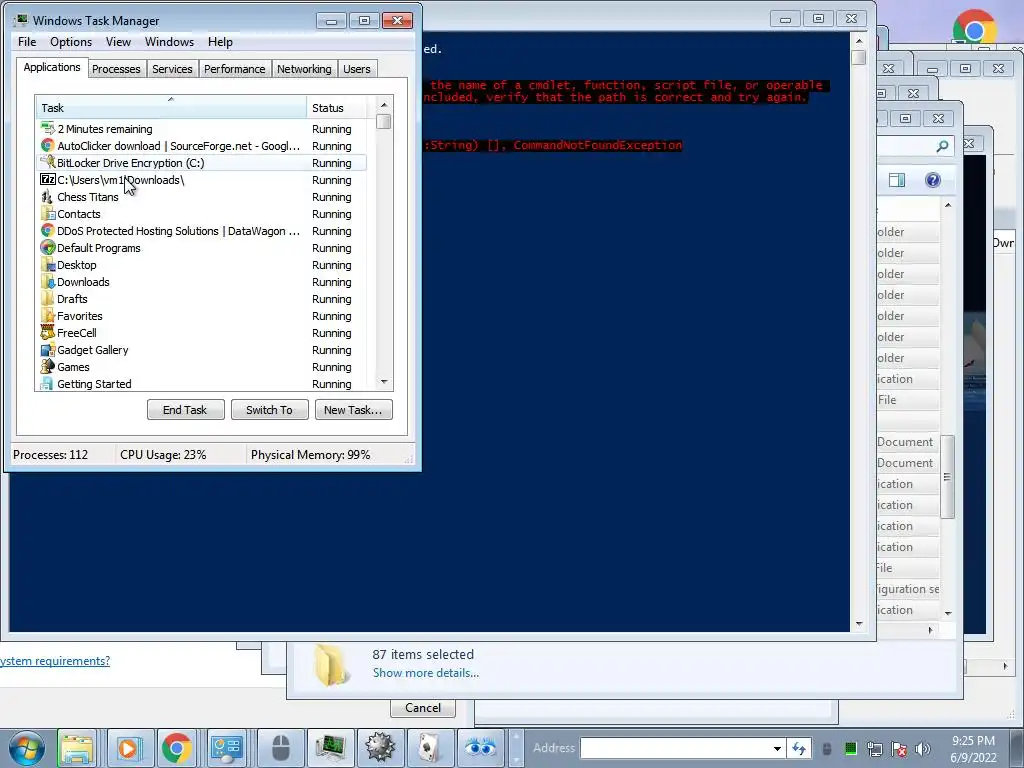Select the Gadget Gallery task icon
This screenshot has height=768, width=1024.
pyautogui.click(x=47, y=349)
